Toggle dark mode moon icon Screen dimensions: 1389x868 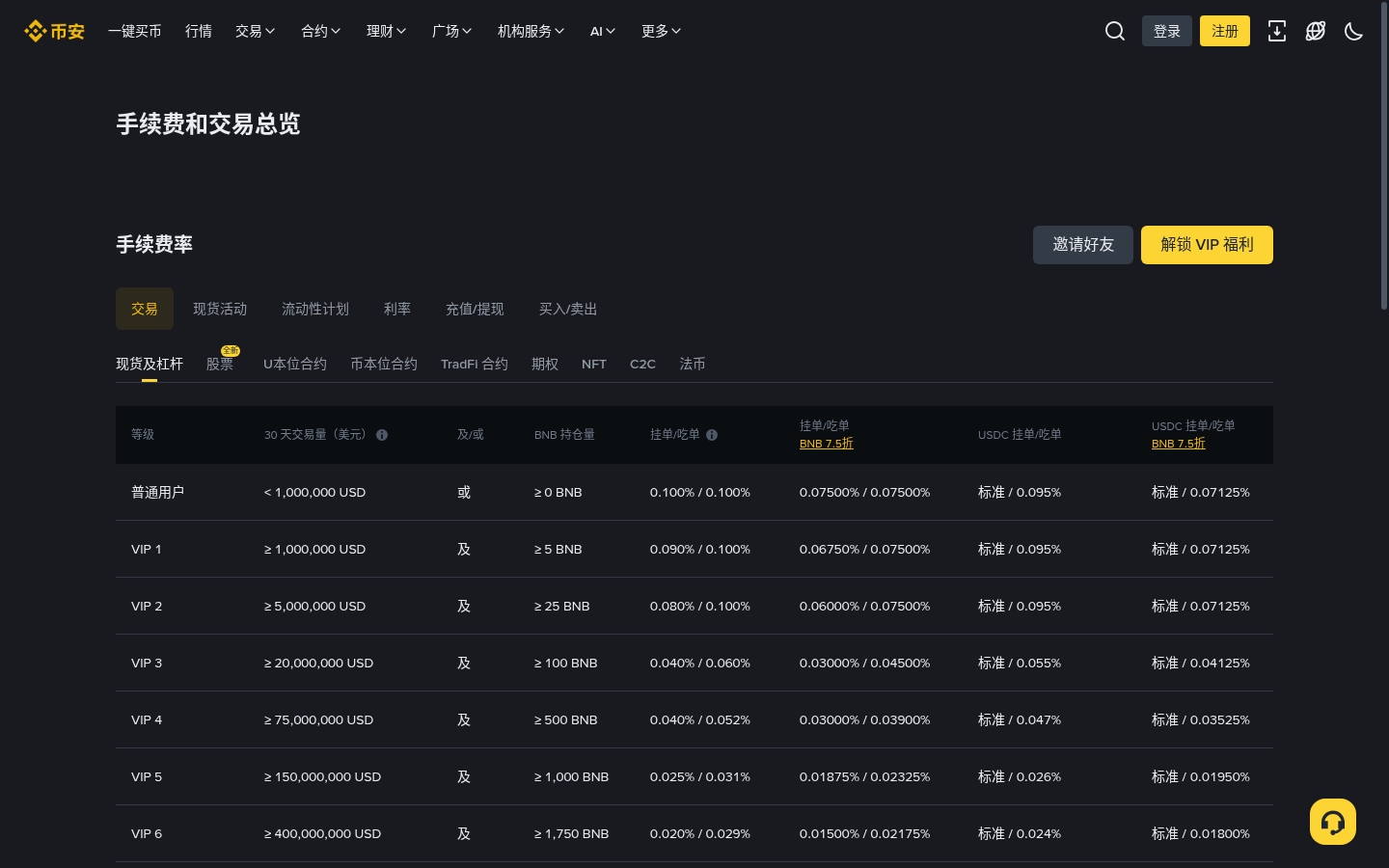(1354, 31)
